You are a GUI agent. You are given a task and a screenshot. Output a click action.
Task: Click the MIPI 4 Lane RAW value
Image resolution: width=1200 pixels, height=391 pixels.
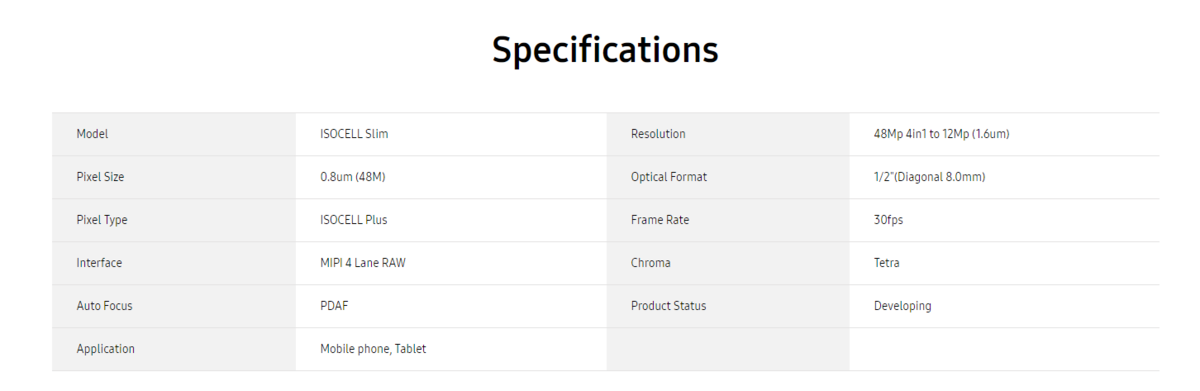363,263
